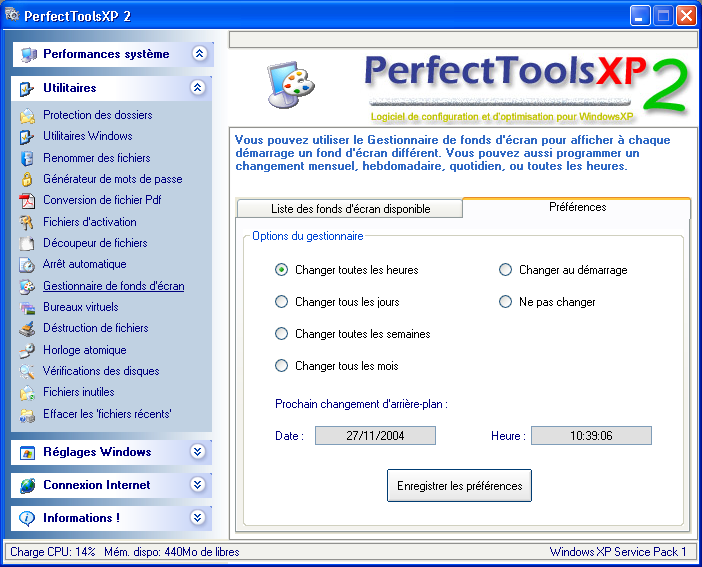Viewport: 702px width, 567px height.
Task: Click the magnifier icon for Vérifications des disques
Action: (27, 371)
